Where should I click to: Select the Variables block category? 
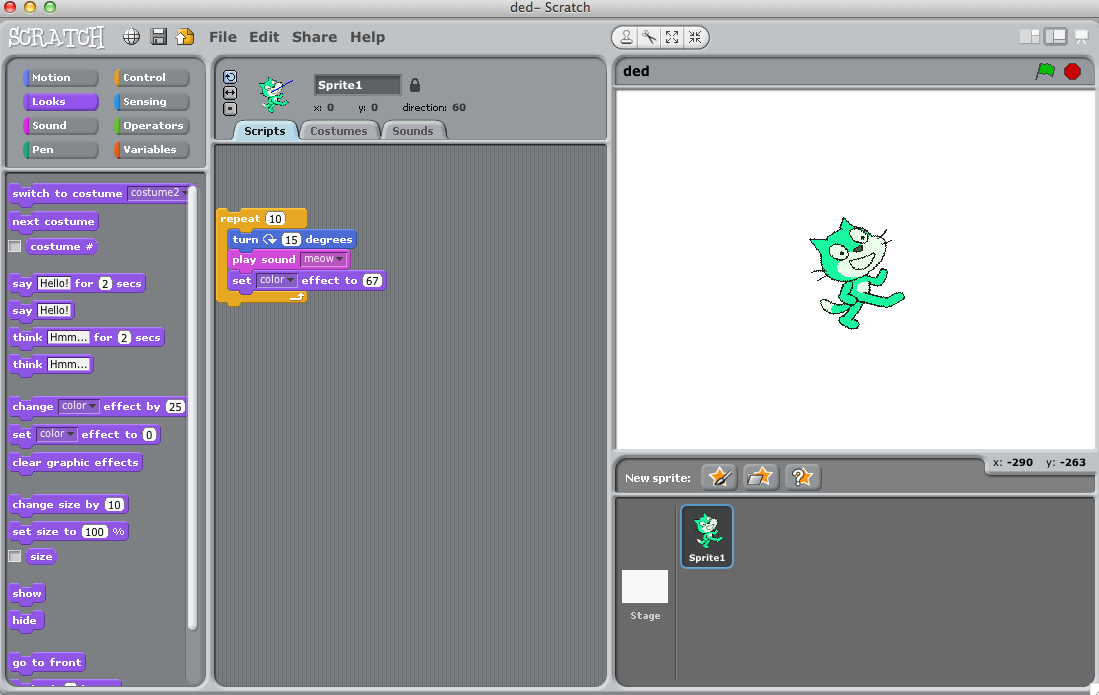point(151,149)
